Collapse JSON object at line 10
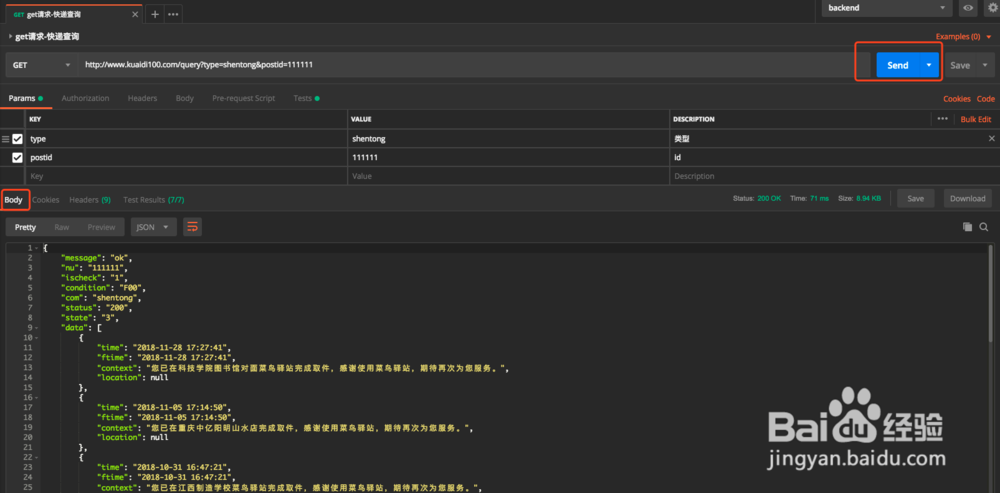The height and width of the screenshot is (493, 1000). click(x=37, y=337)
